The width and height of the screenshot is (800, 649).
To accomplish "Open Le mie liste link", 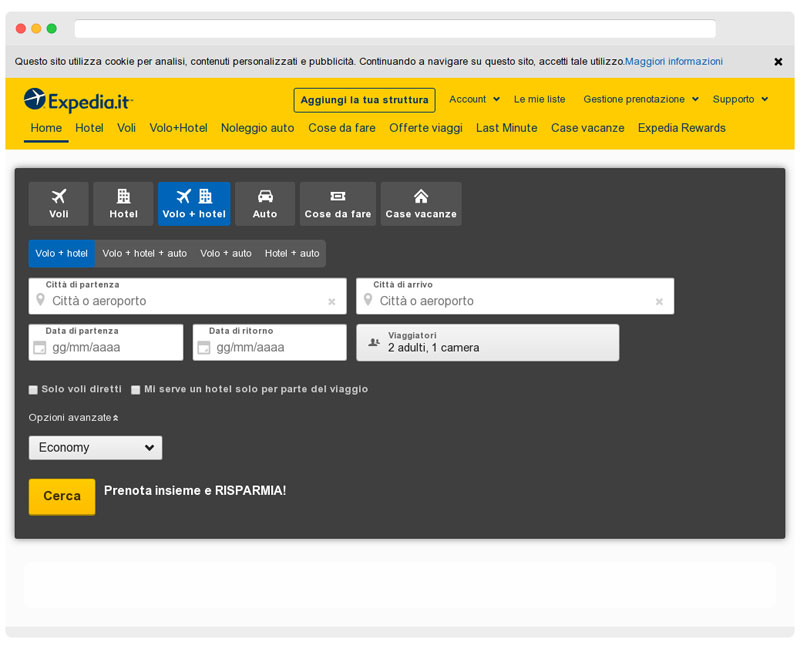I will [x=539, y=99].
